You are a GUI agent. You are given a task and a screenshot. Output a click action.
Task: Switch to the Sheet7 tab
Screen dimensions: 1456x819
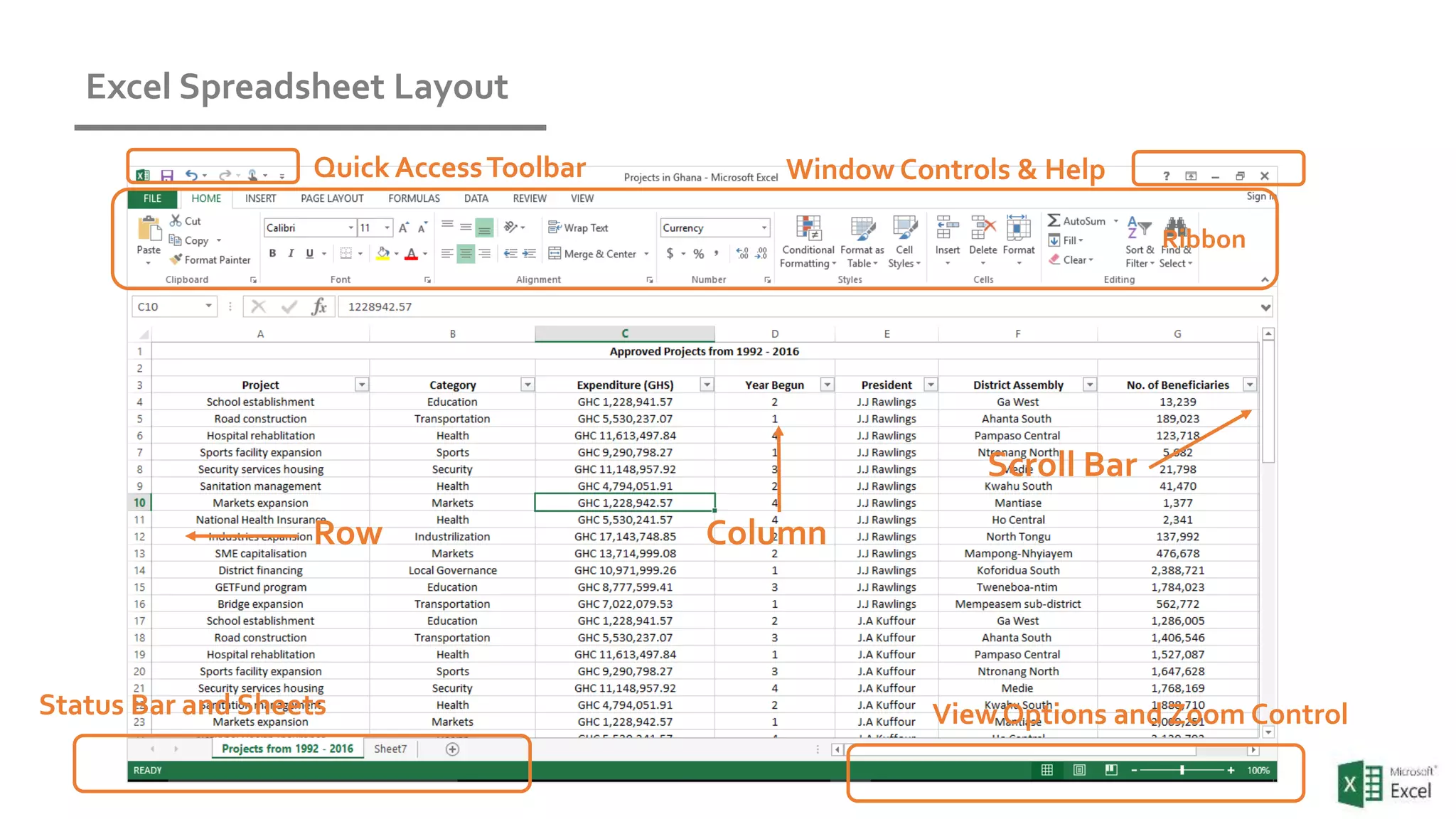tap(390, 749)
